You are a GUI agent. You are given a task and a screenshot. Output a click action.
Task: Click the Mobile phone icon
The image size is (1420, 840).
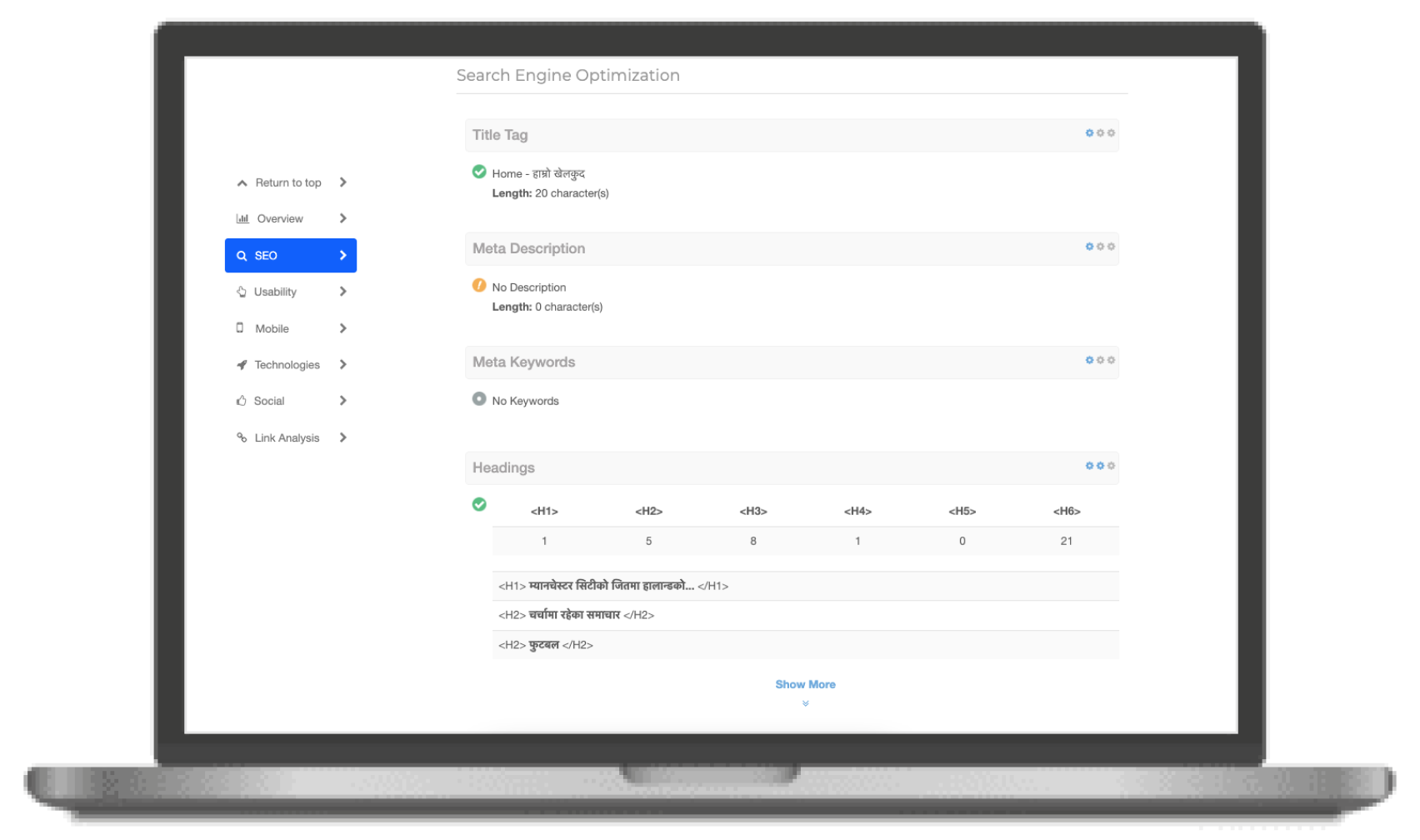tap(240, 328)
